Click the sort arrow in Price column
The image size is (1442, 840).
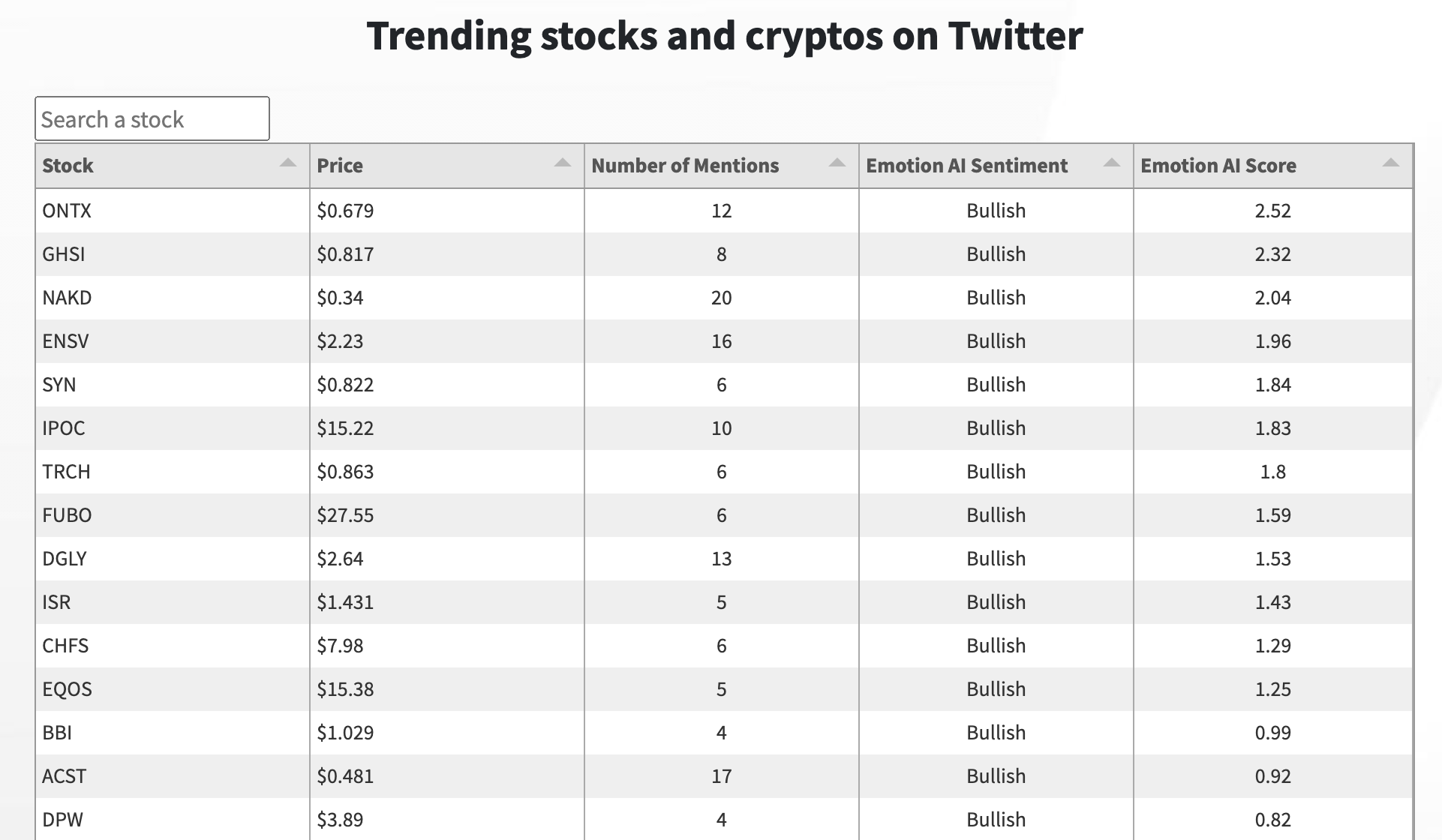[x=563, y=163]
